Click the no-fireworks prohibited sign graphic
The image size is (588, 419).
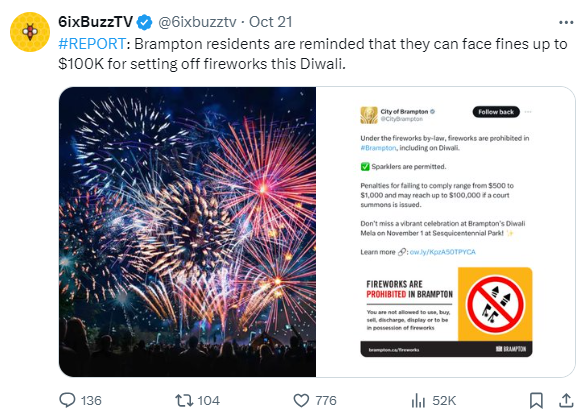pos(495,304)
